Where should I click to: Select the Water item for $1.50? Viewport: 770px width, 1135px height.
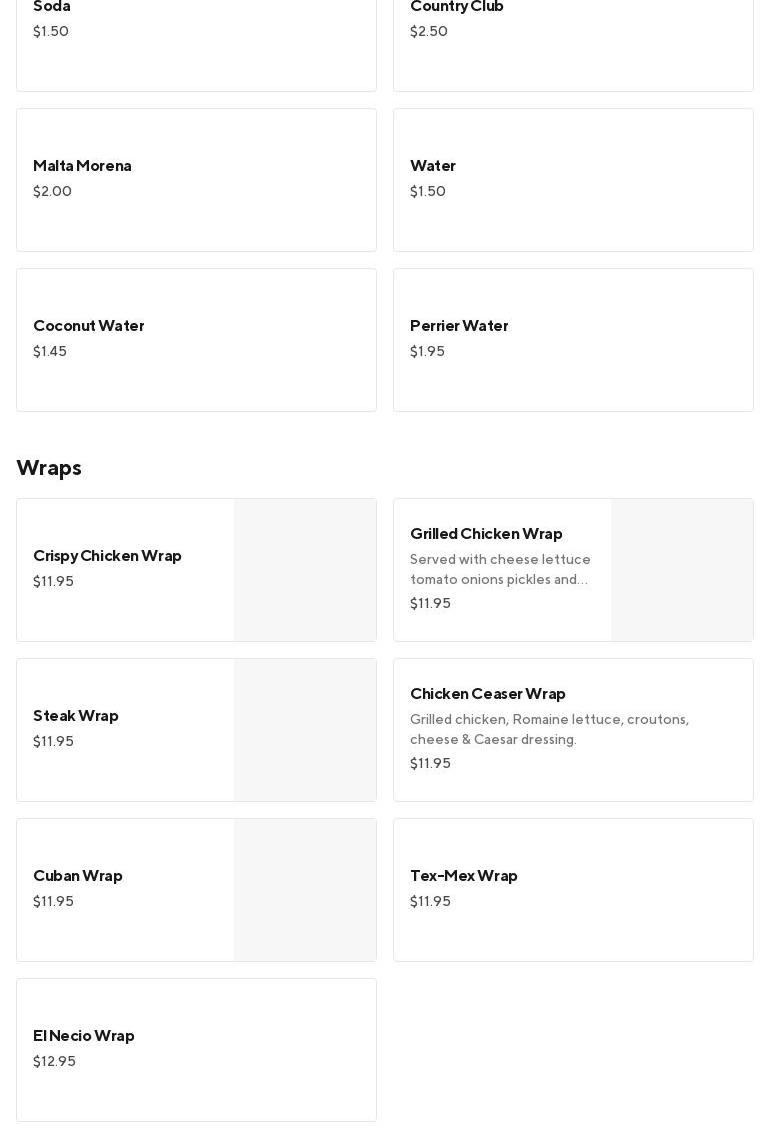572,180
